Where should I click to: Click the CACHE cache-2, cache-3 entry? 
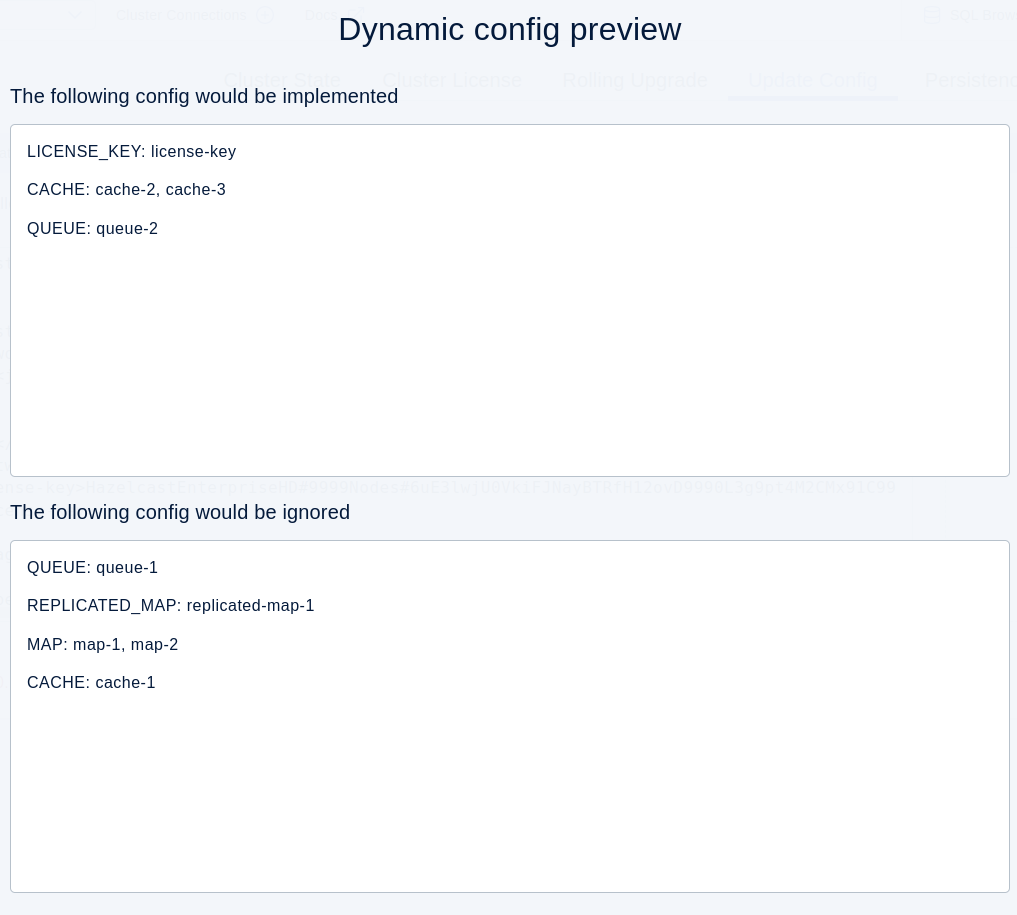[x=126, y=189]
